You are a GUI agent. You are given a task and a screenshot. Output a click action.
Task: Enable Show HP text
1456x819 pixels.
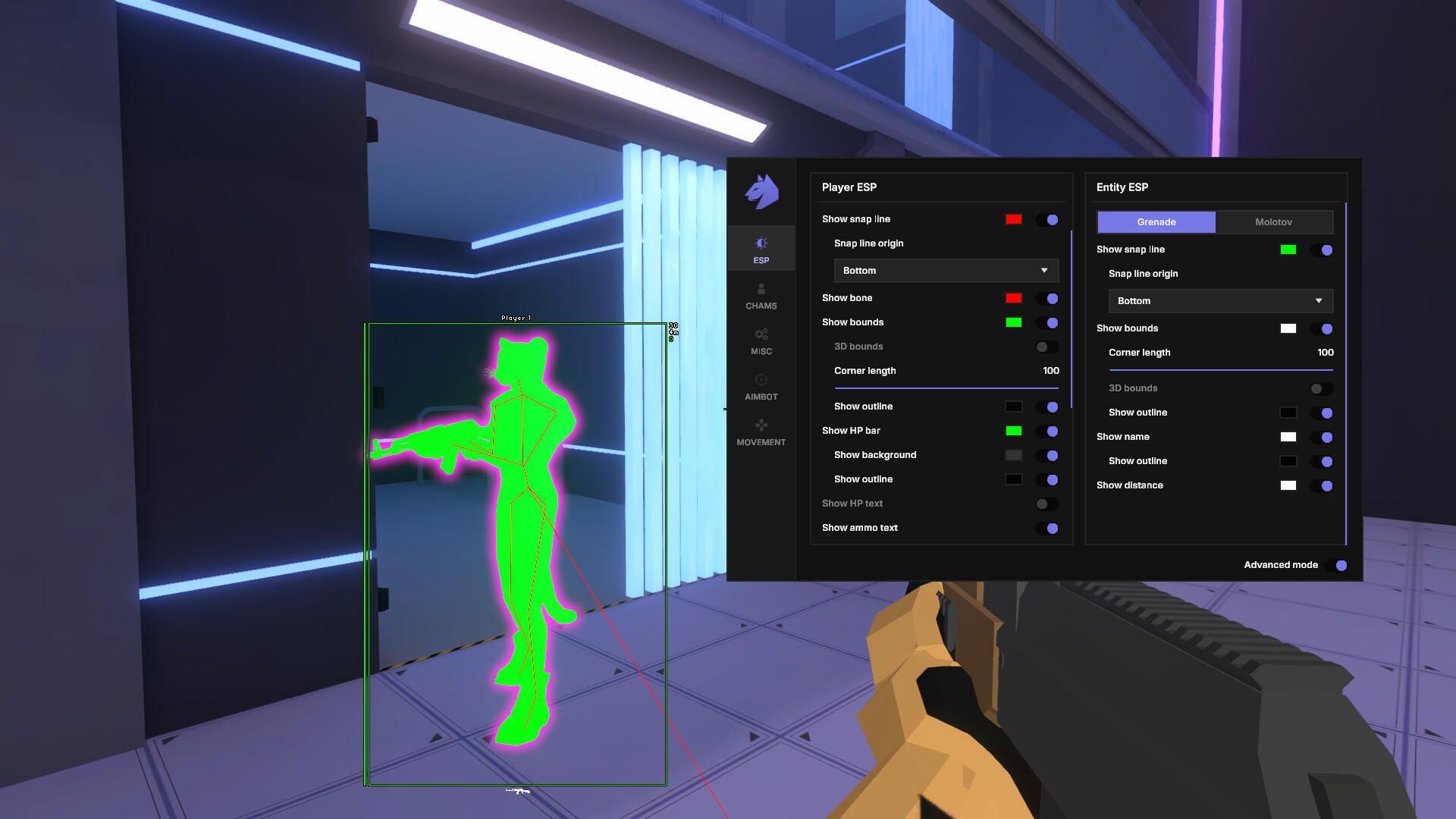[x=1047, y=504]
